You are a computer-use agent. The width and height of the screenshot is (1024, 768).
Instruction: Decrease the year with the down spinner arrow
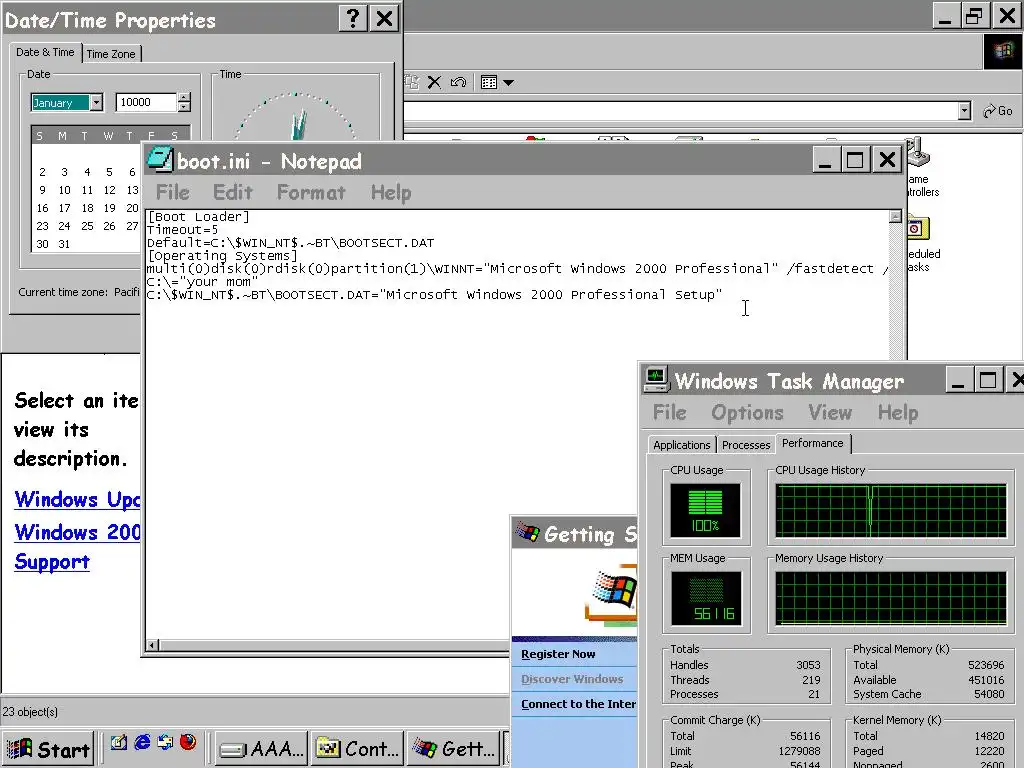(x=184, y=106)
